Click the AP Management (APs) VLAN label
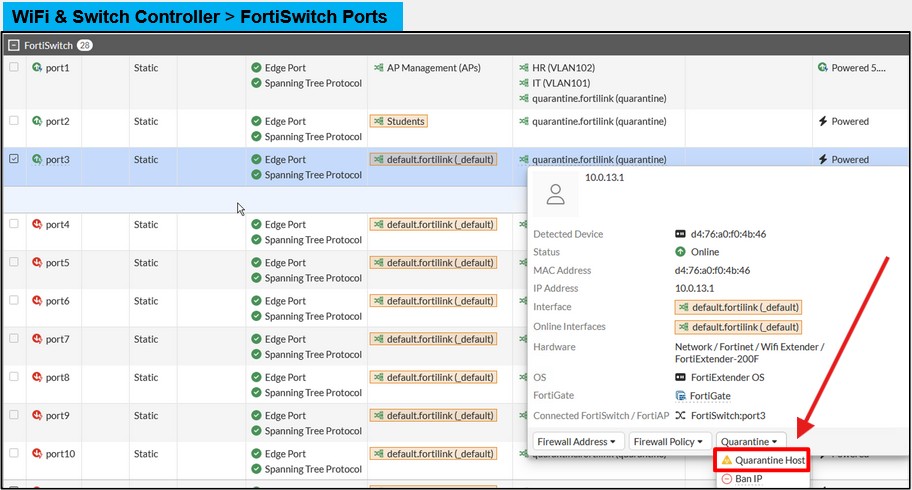 [x=434, y=68]
